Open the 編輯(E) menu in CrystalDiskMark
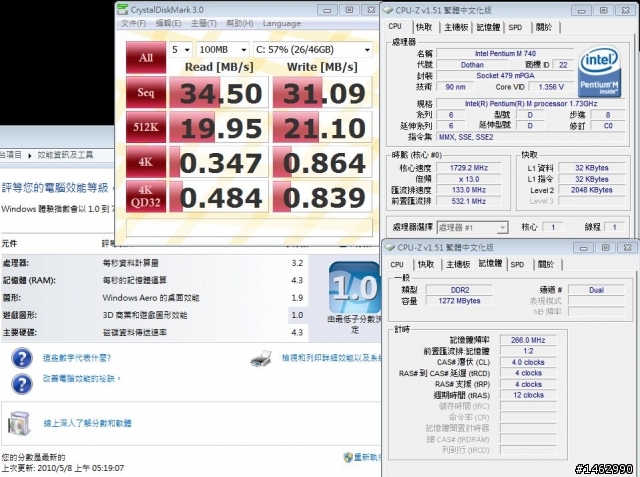 click(168, 24)
